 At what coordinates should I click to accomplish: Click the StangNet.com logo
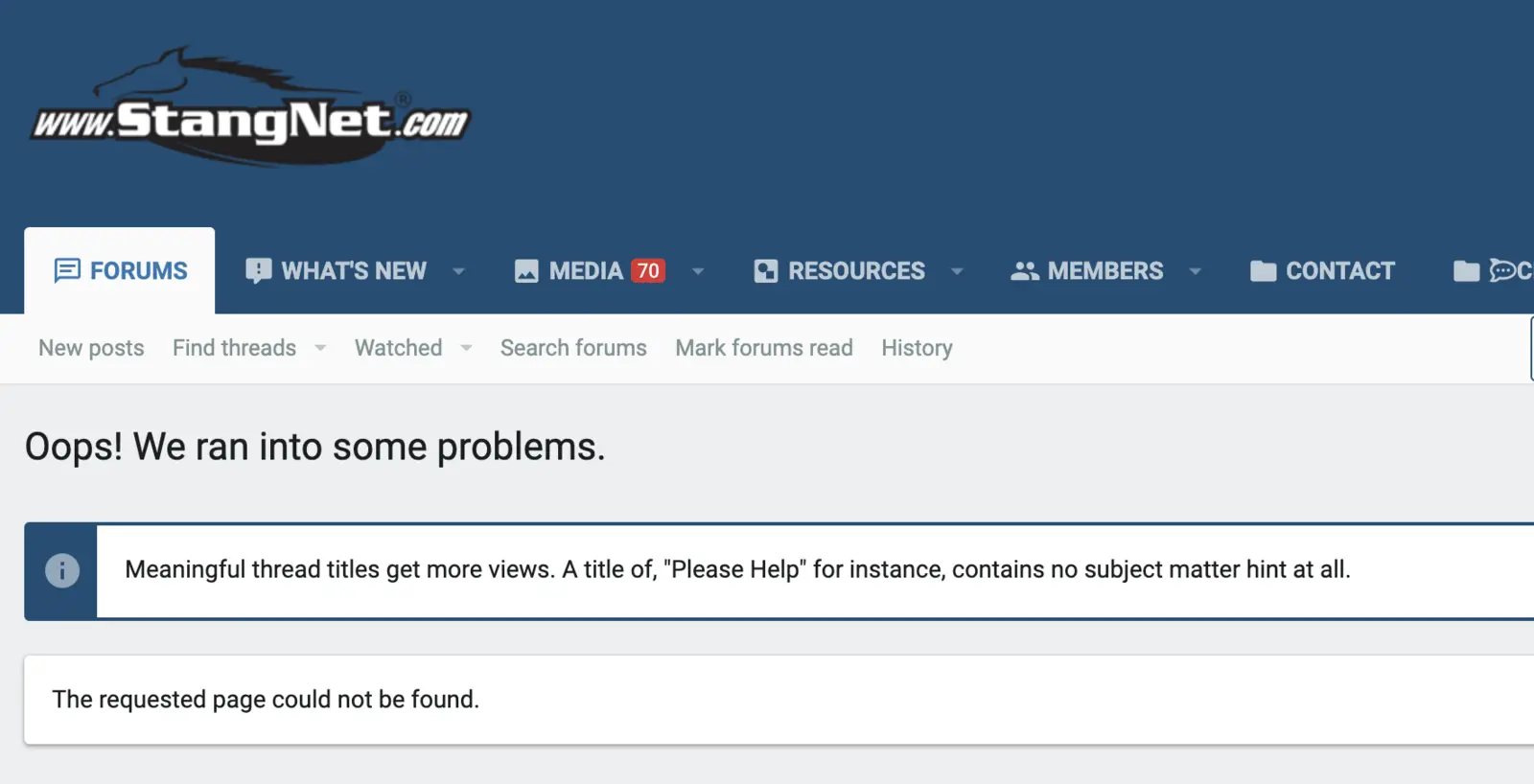tap(250, 106)
